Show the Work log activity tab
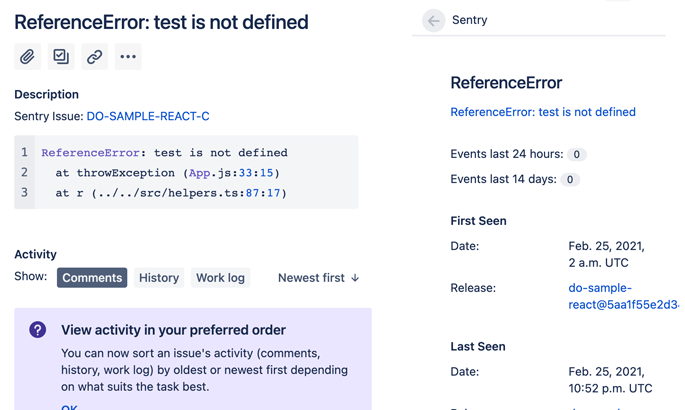 coord(220,278)
